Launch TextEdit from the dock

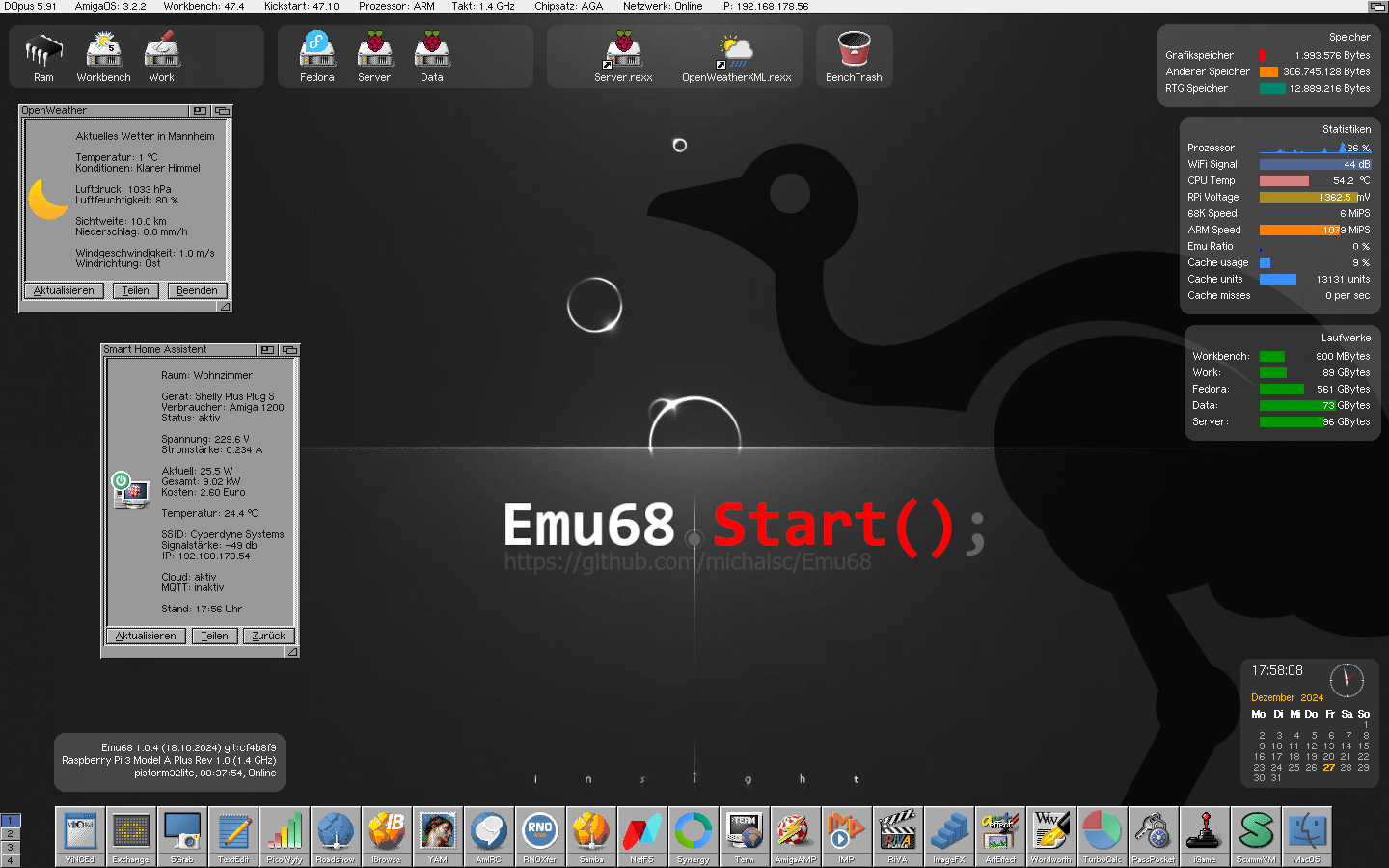tap(233, 836)
